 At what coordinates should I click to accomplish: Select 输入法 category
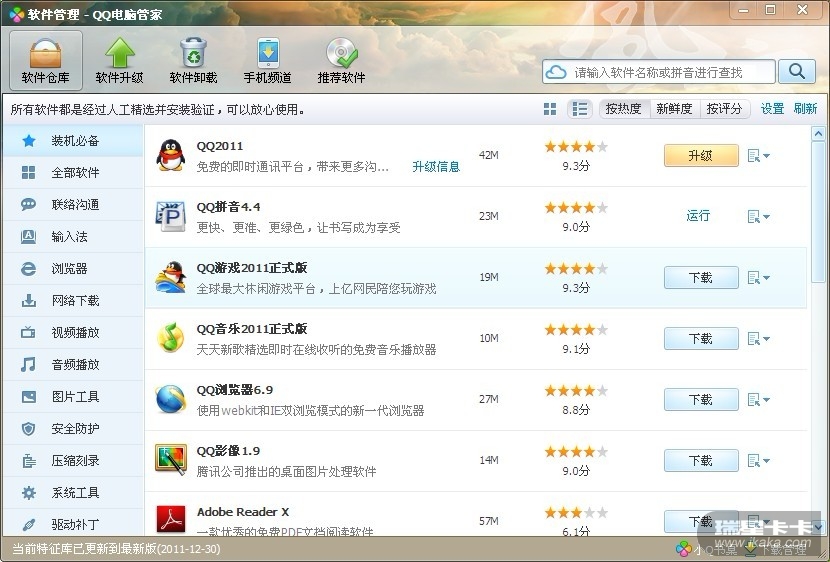pyautogui.click(x=73, y=237)
